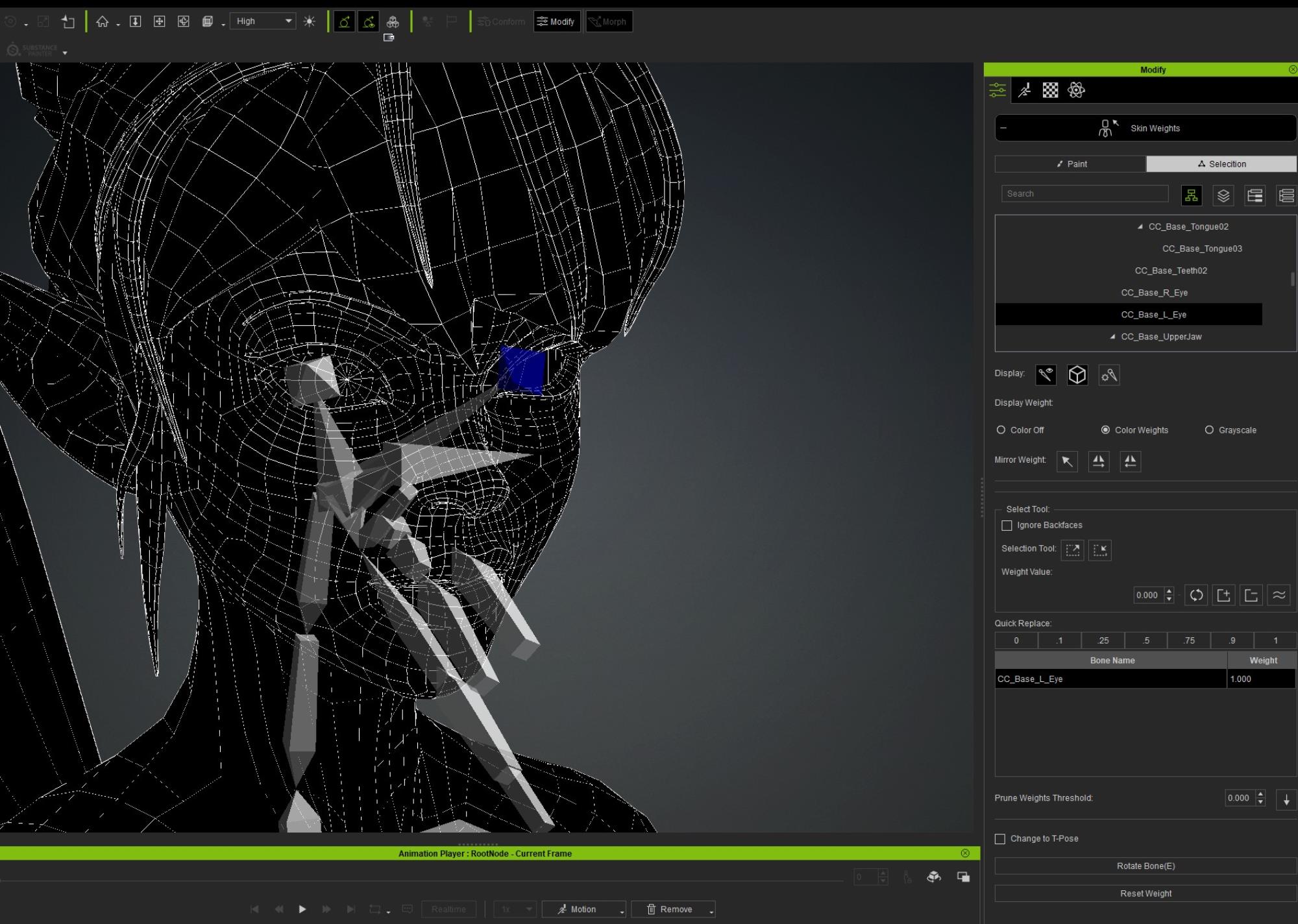Click Quick Replace .75 button

coord(1189,640)
